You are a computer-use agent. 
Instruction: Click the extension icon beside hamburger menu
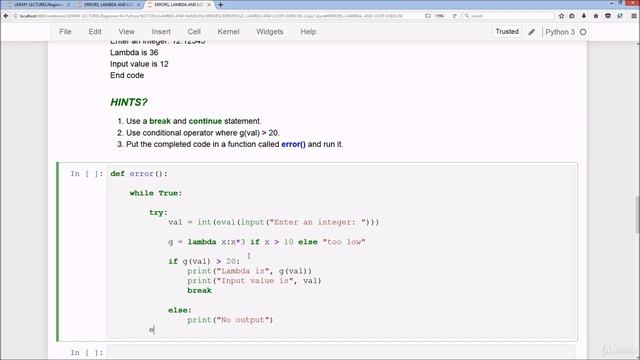(x=620, y=16)
